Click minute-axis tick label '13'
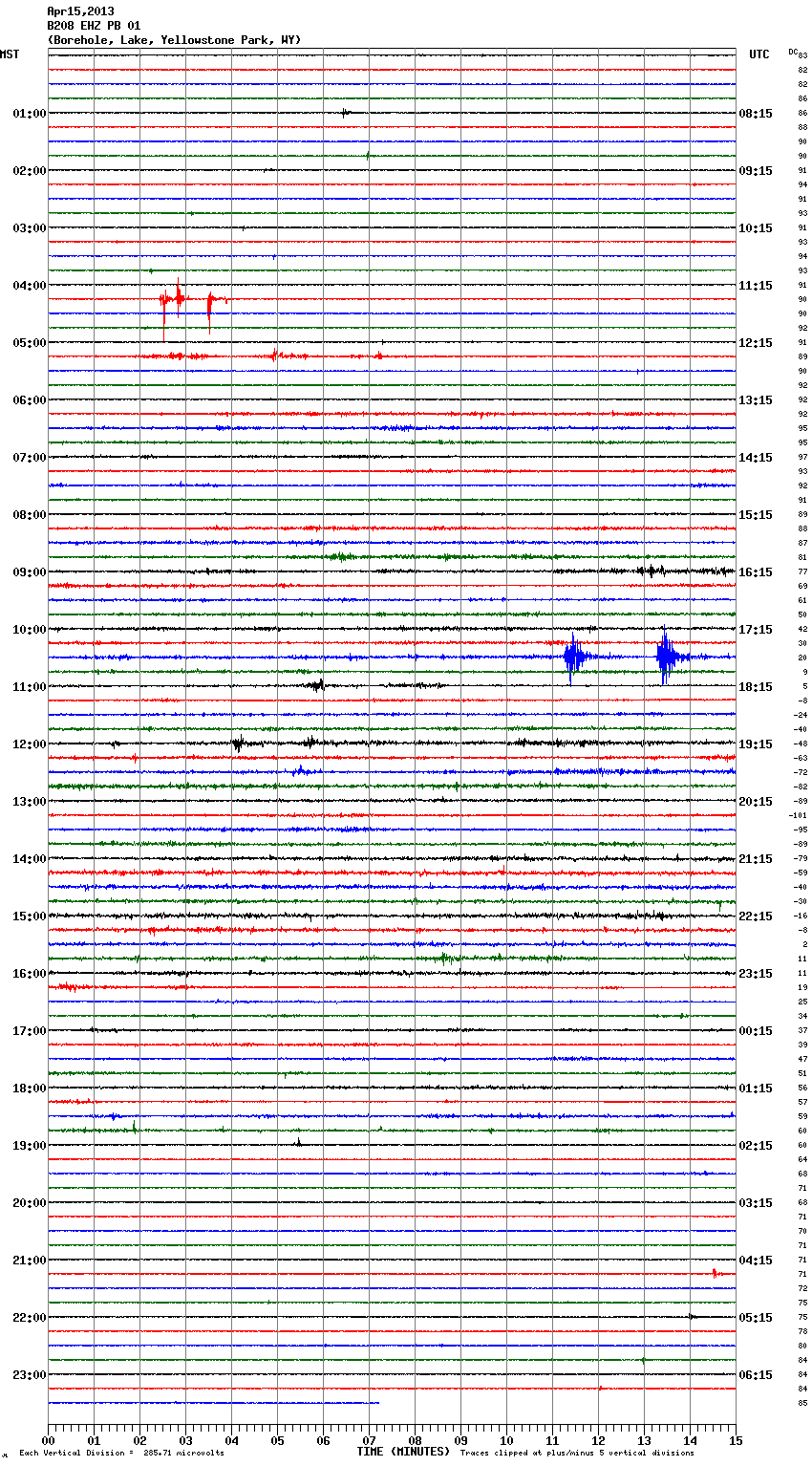 644,1441
